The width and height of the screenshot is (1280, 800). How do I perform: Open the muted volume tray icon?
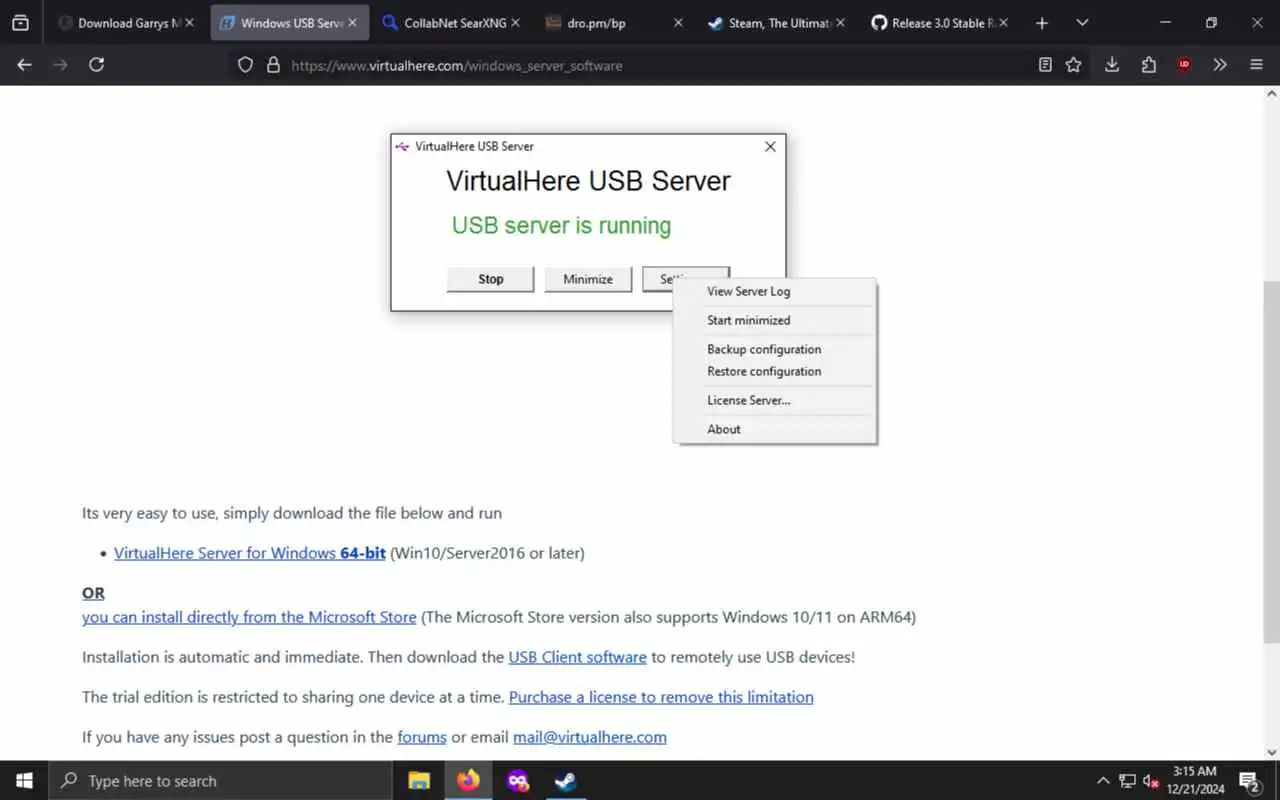[x=1151, y=781]
